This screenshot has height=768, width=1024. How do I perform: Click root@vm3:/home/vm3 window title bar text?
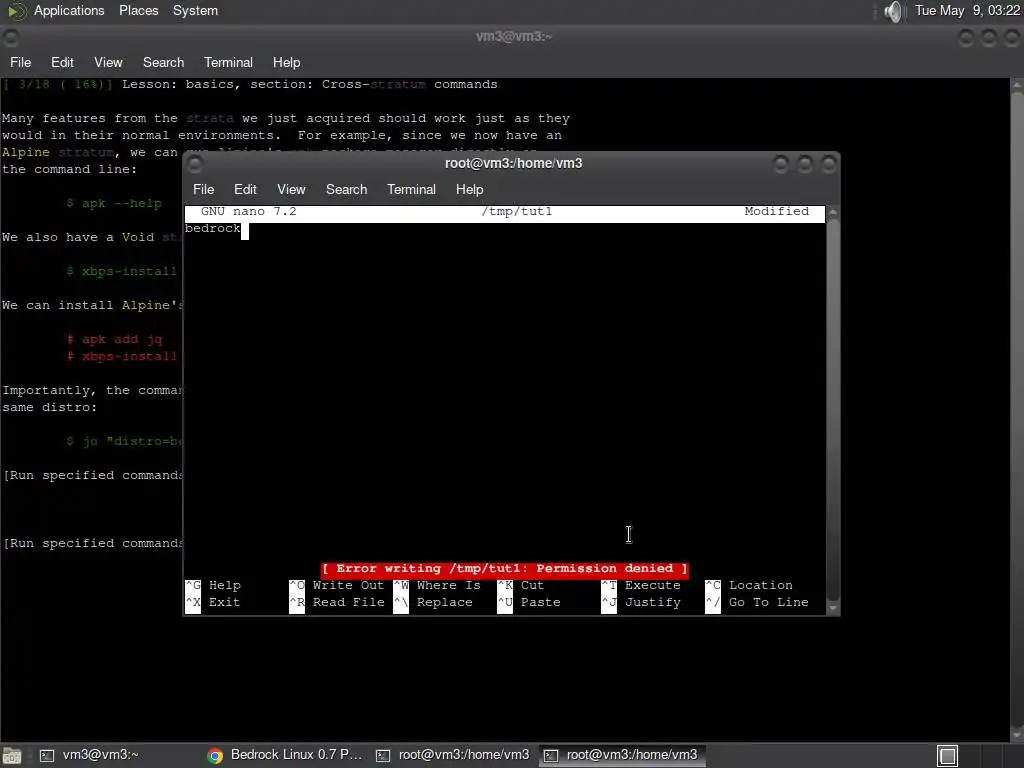(x=513, y=164)
